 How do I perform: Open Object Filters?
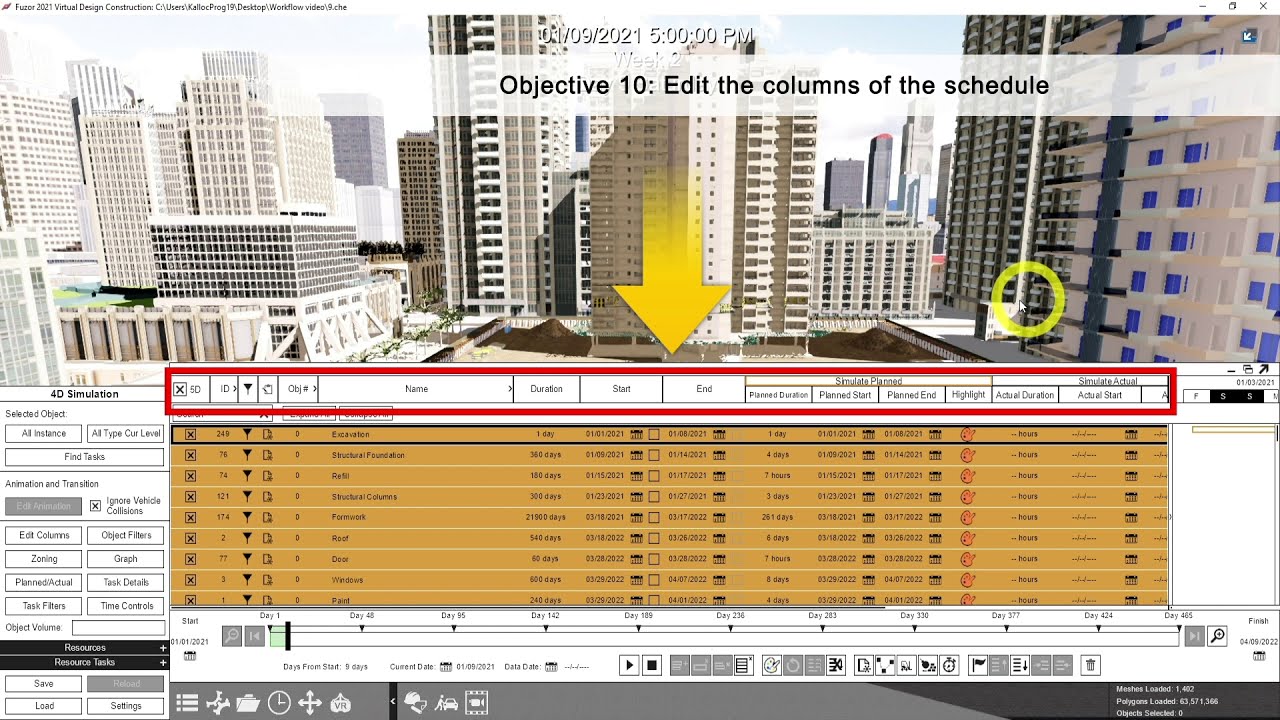click(x=126, y=536)
